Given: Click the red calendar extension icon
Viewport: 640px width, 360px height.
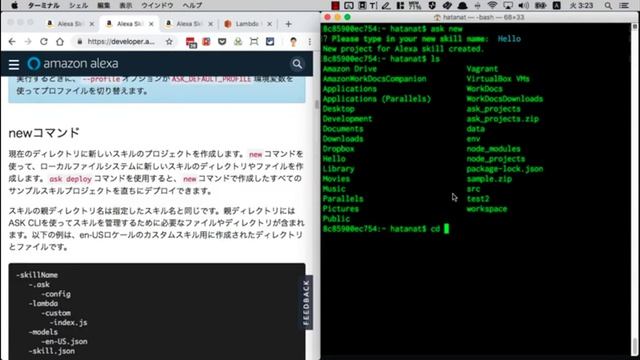Looking at the screenshot, I should point(191,42).
